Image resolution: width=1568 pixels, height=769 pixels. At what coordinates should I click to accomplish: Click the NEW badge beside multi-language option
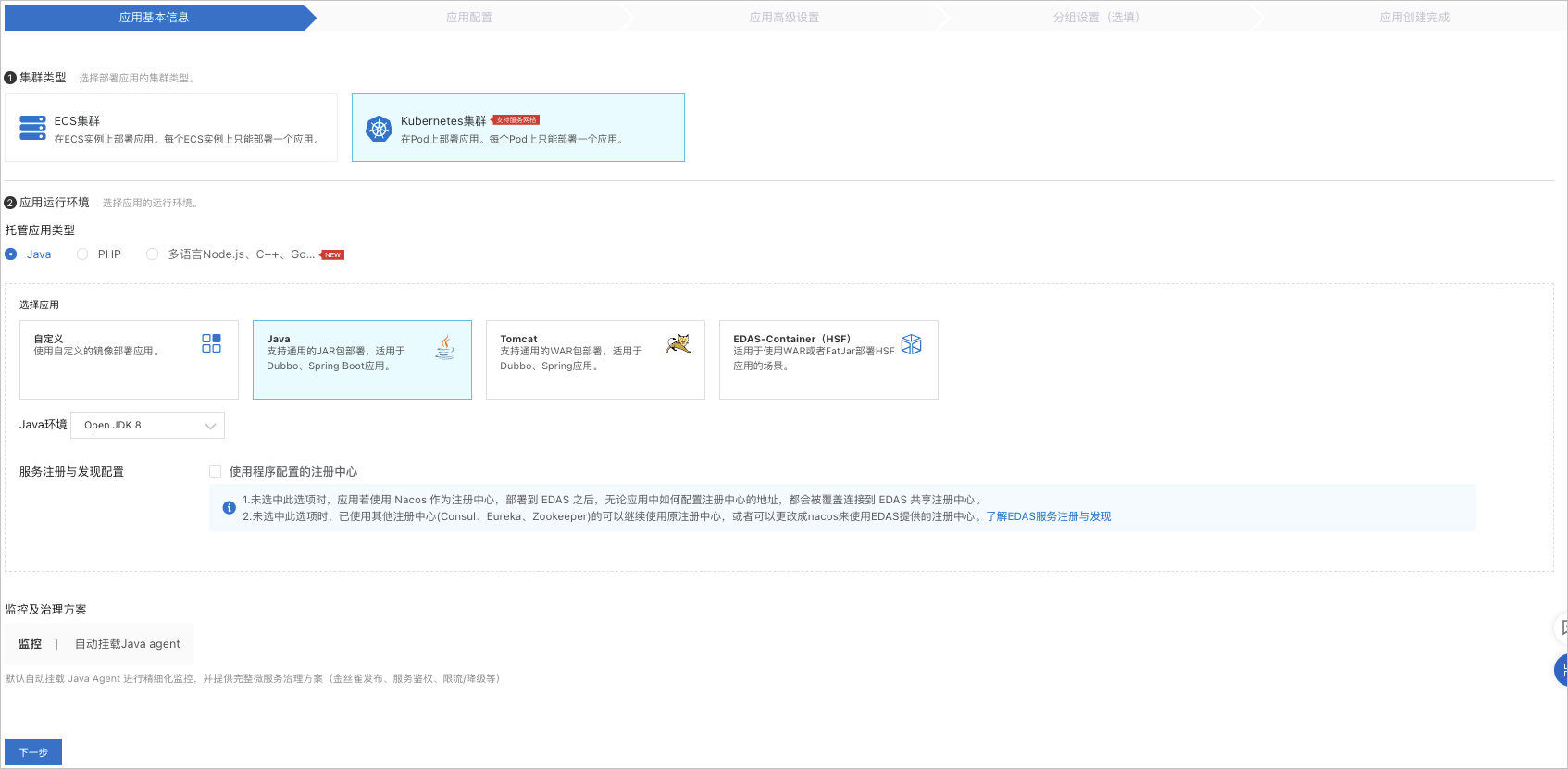point(332,254)
